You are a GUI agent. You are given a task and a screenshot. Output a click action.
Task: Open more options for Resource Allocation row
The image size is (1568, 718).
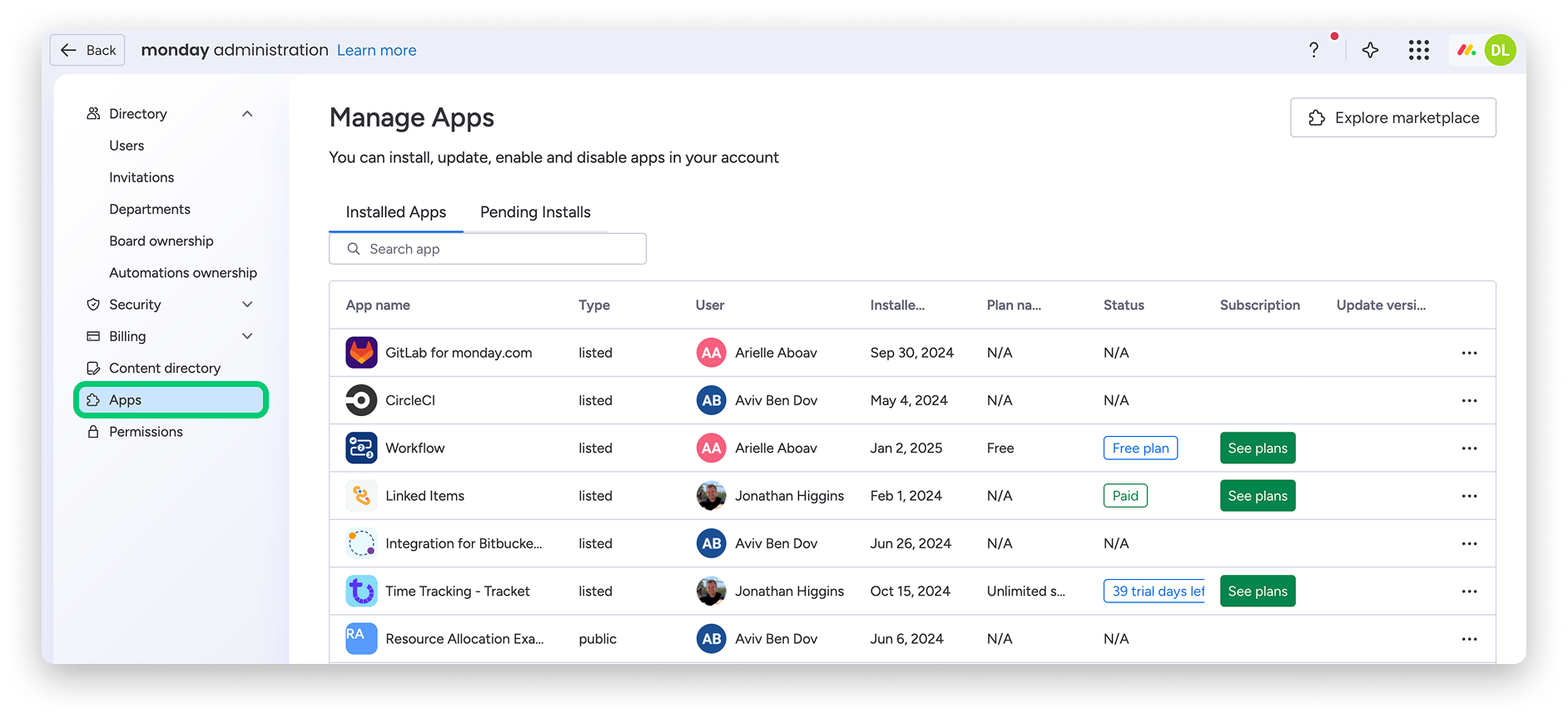click(1470, 639)
